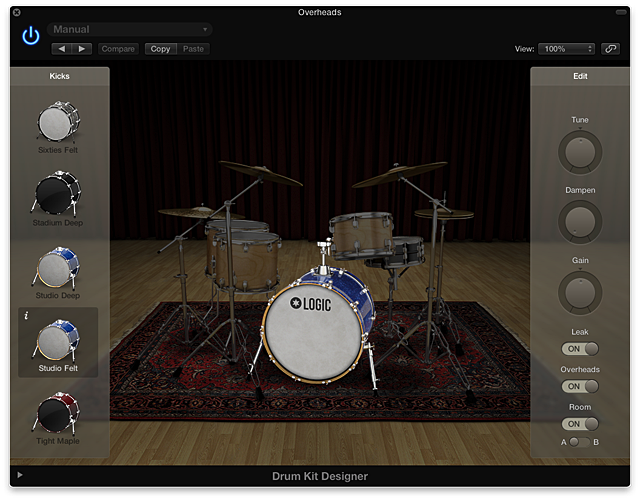
Task: Click the Stadium Deep label
Action: point(58,223)
